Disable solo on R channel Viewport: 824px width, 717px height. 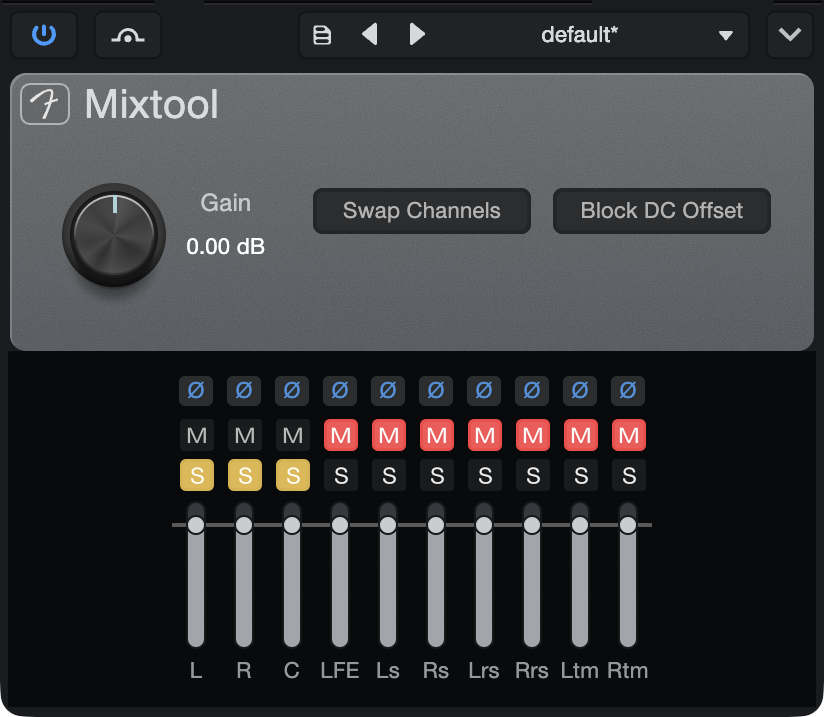tap(245, 475)
